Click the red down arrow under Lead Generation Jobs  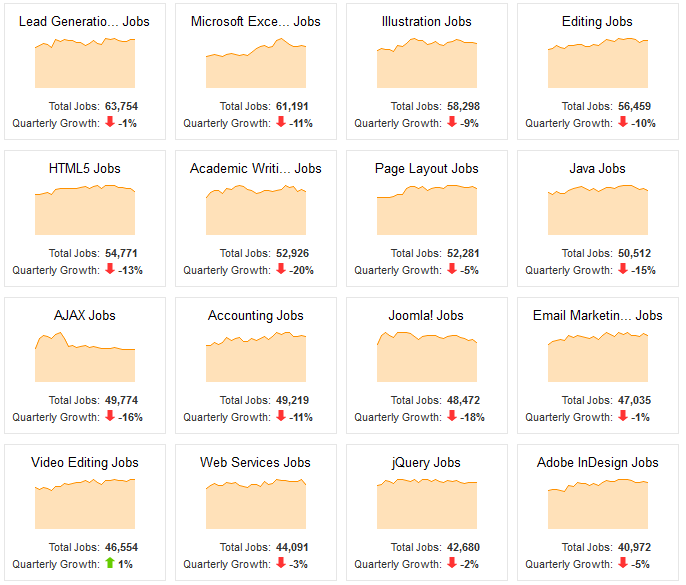[110, 122]
